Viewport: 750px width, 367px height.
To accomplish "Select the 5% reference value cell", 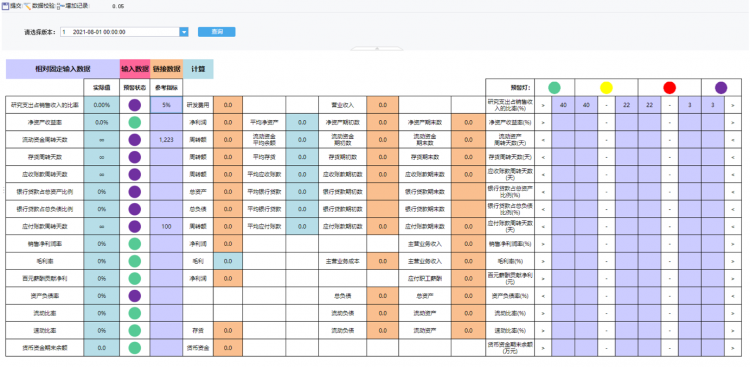I will [166, 105].
